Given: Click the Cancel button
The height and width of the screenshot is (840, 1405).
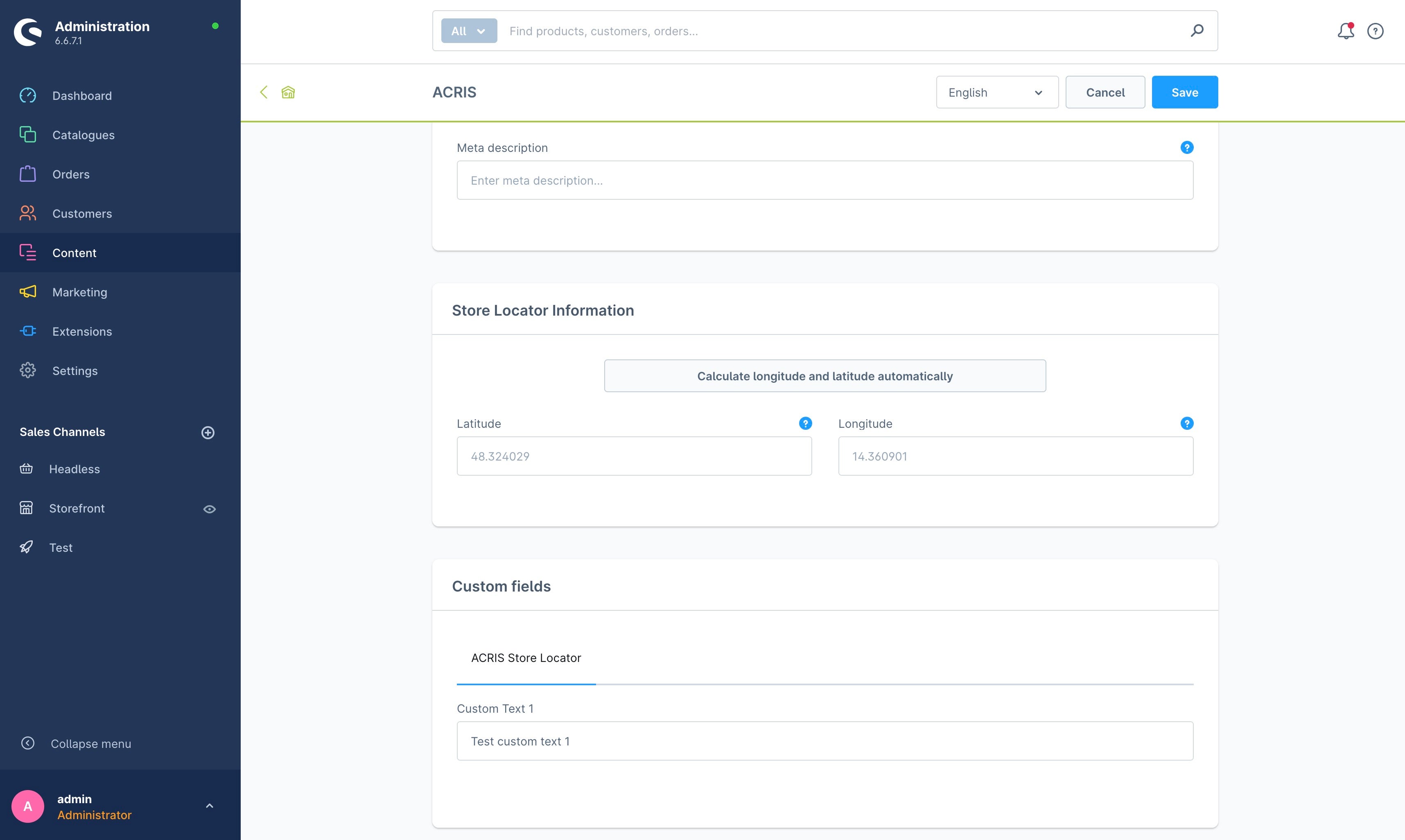Looking at the screenshot, I should coord(1105,92).
